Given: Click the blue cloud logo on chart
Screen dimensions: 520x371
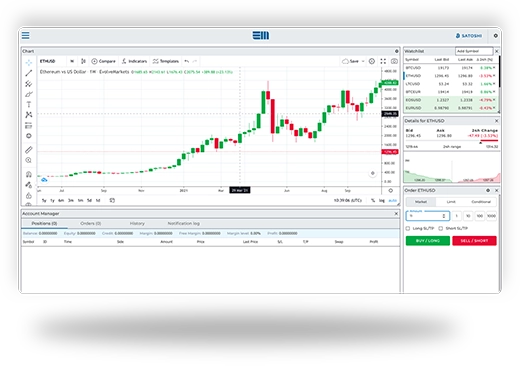Looking at the screenshot, I should pyautogui.click(x=44, y=180).
